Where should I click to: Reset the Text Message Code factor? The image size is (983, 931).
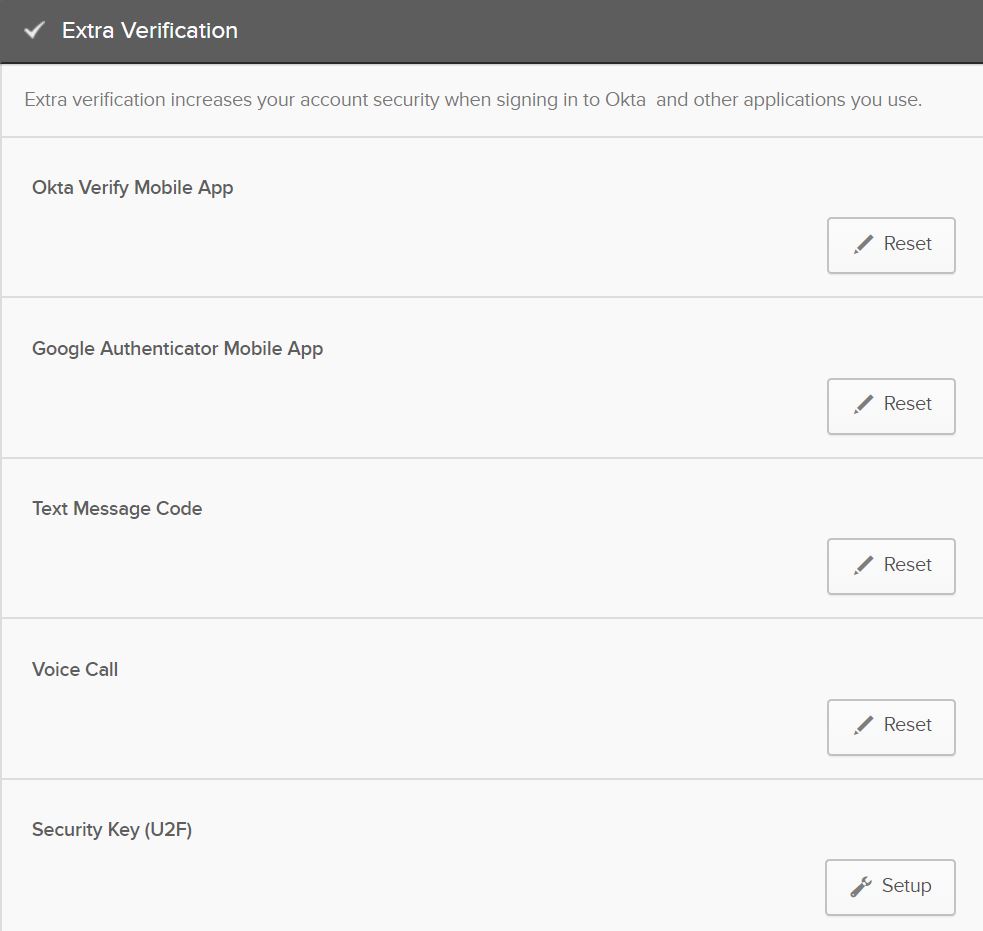pyautogui.click(x=891, y=566)
